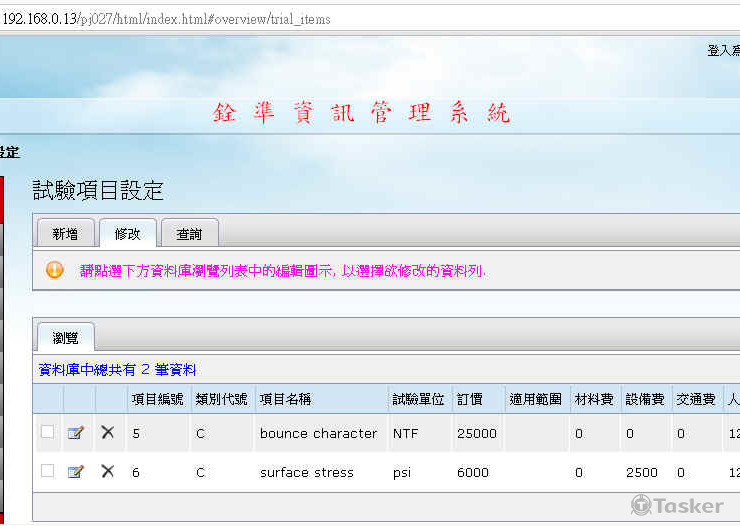Click the 'bounce character' cell
Viewport: 740px width, 526px height.
coord(318,433)
